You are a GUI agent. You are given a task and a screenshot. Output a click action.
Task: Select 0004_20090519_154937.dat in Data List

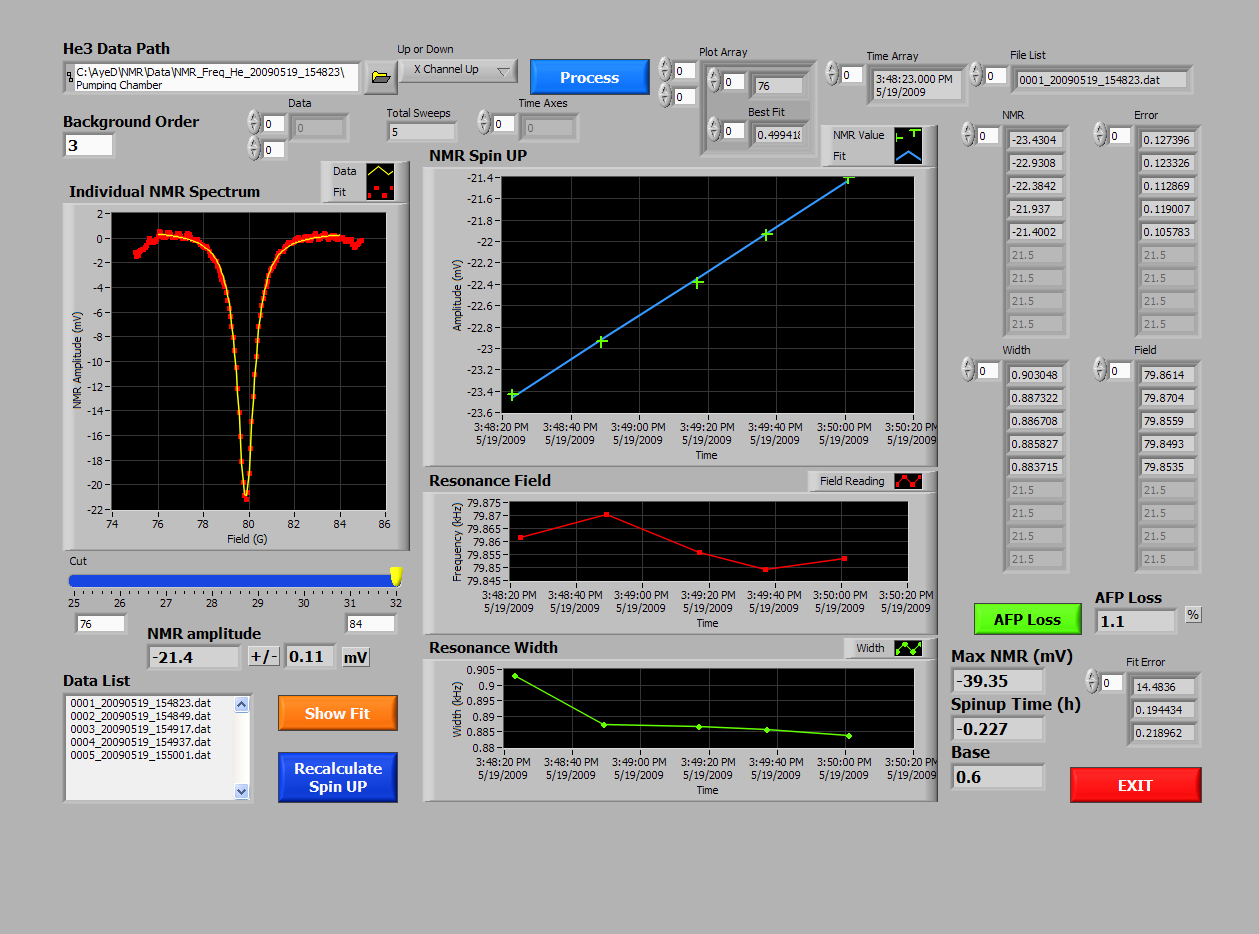[x=140, y=742]
